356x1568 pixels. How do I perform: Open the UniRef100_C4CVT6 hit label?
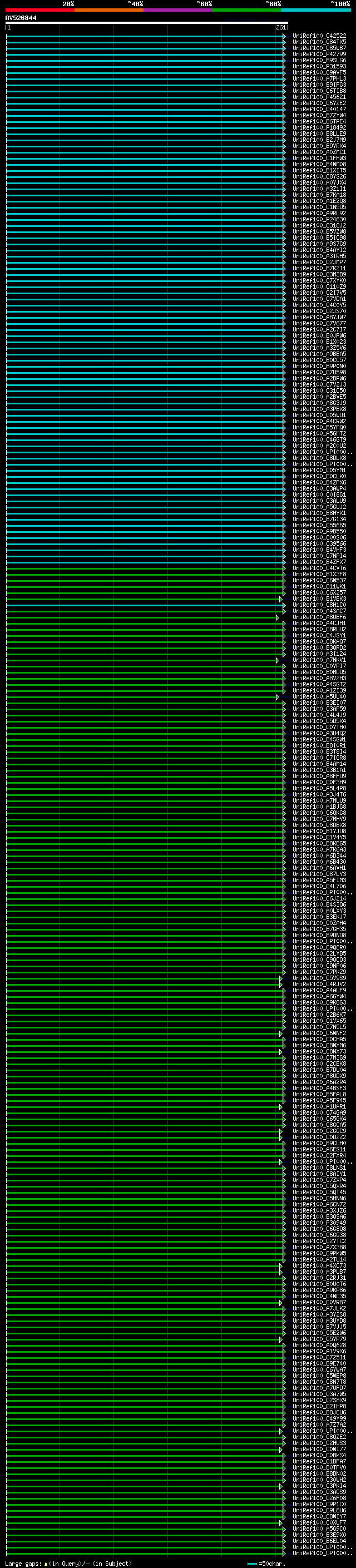point(319,568)
